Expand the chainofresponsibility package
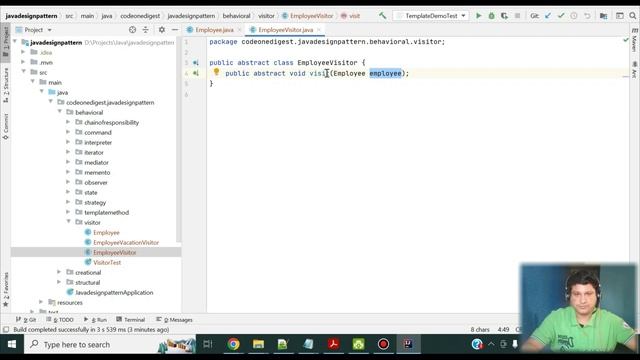Viewport: 640px width, 360px height. [x=68, y=122]
